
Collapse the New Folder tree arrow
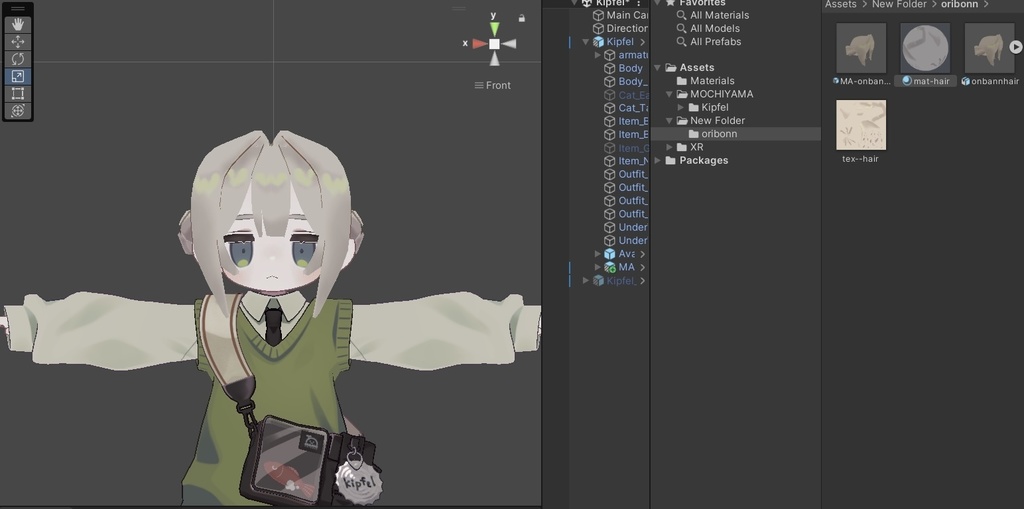pyautogui.click(x=669, y=120)
